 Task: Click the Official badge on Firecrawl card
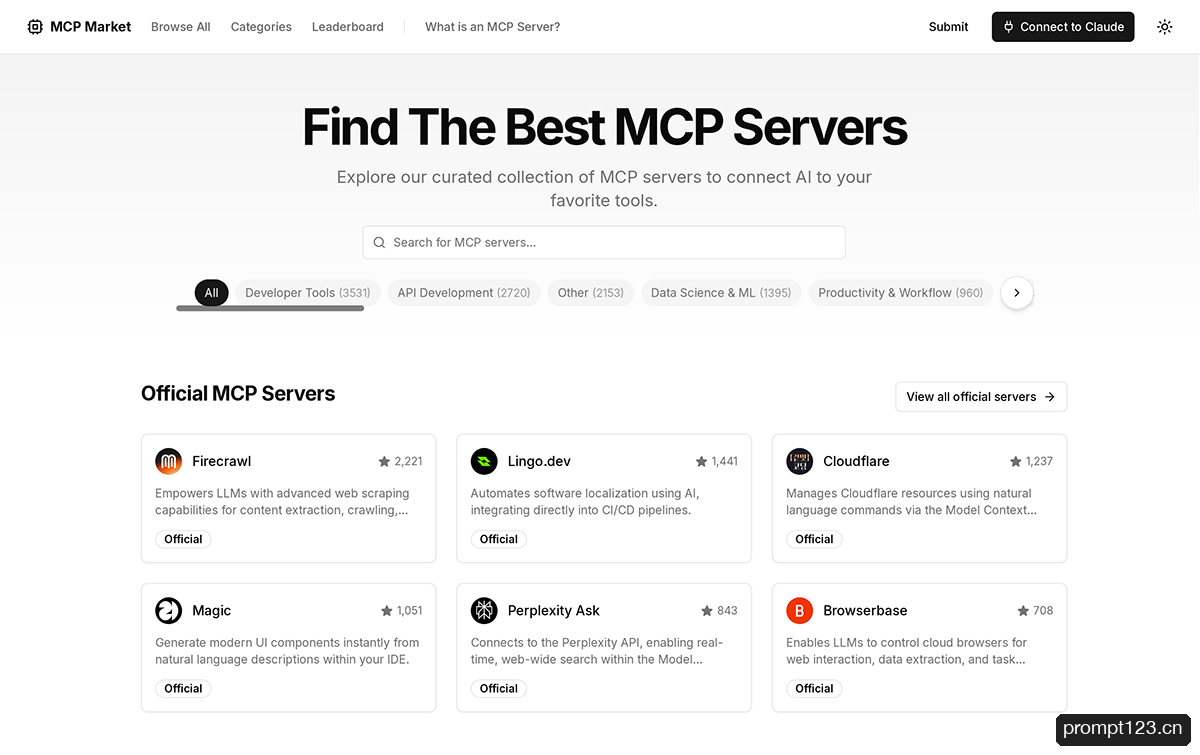click(x=183, y=539)
